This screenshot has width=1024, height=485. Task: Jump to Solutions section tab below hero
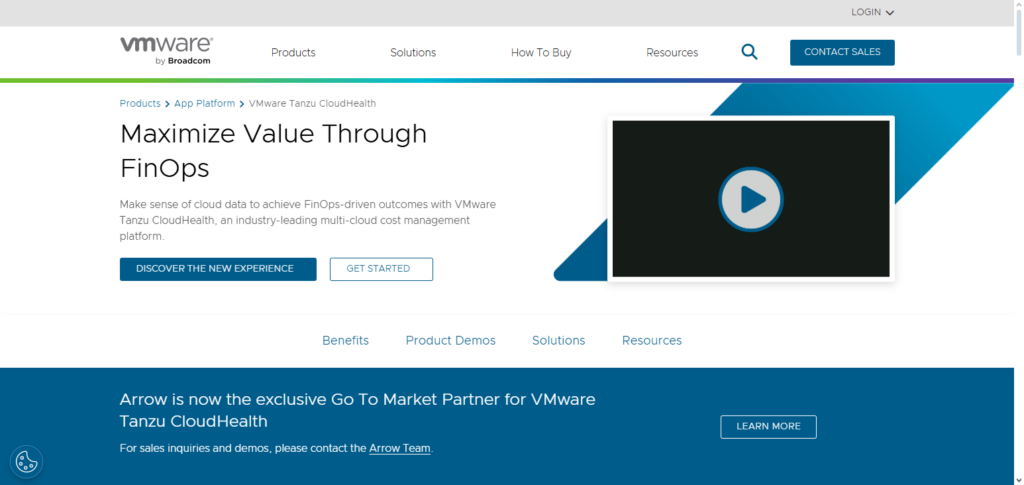tap(558, 341)
